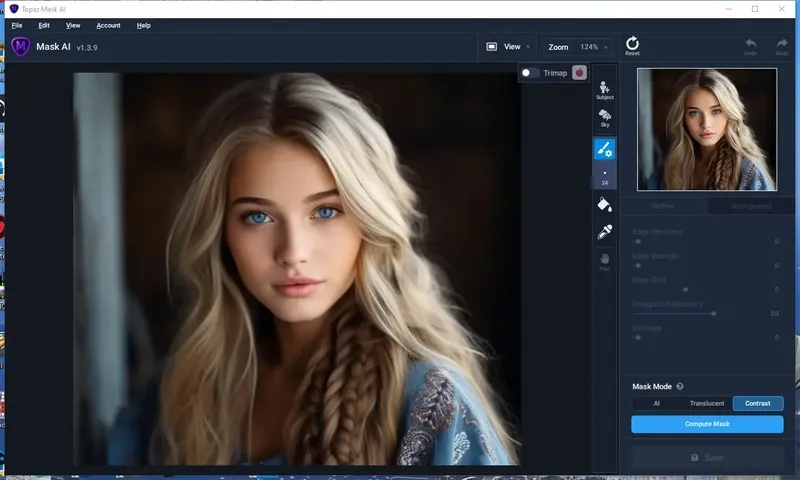Click the Mask Mode help icon

(x=680, y=386)
